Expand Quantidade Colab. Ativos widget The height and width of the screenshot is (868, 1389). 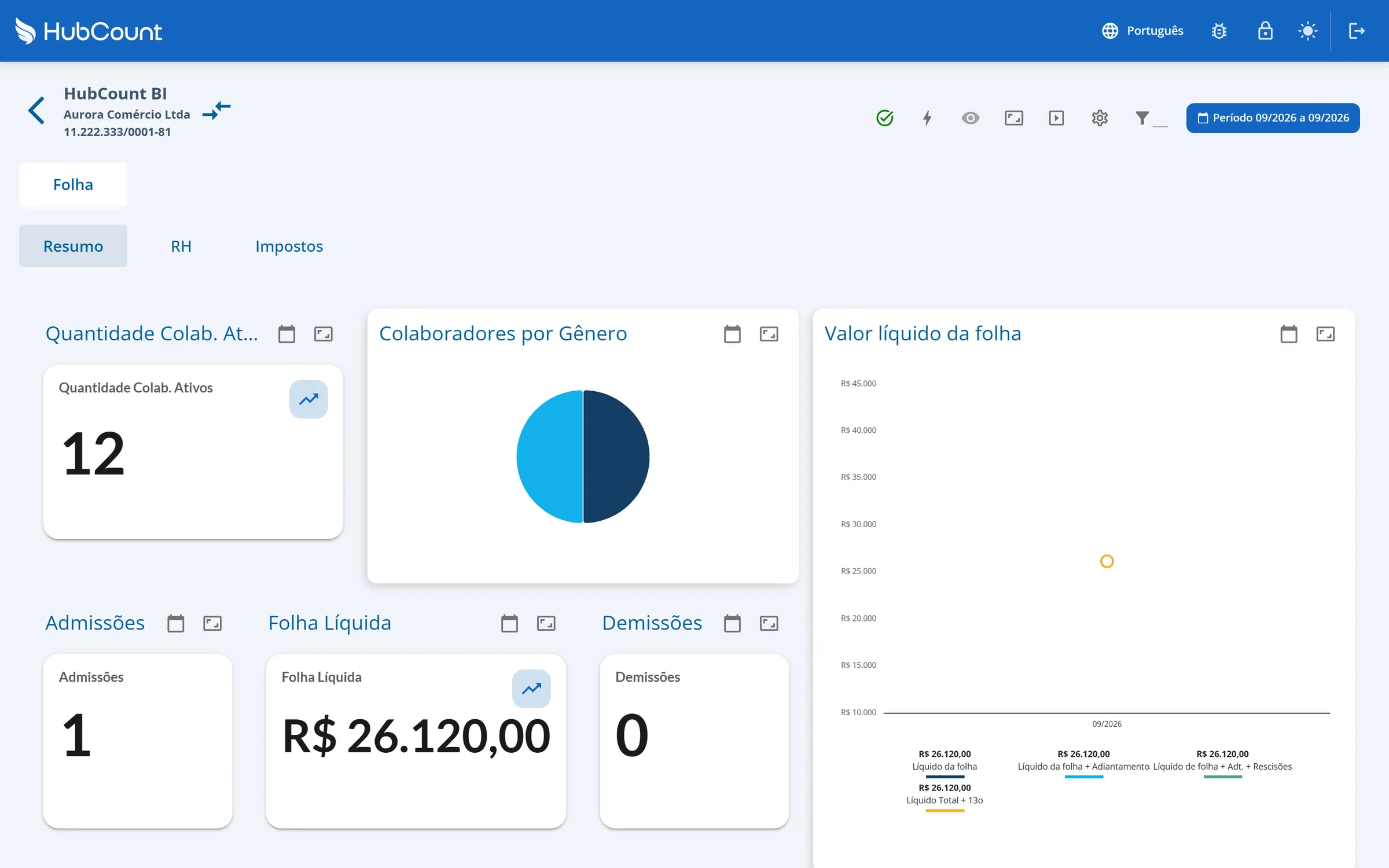tap(324, 334)
